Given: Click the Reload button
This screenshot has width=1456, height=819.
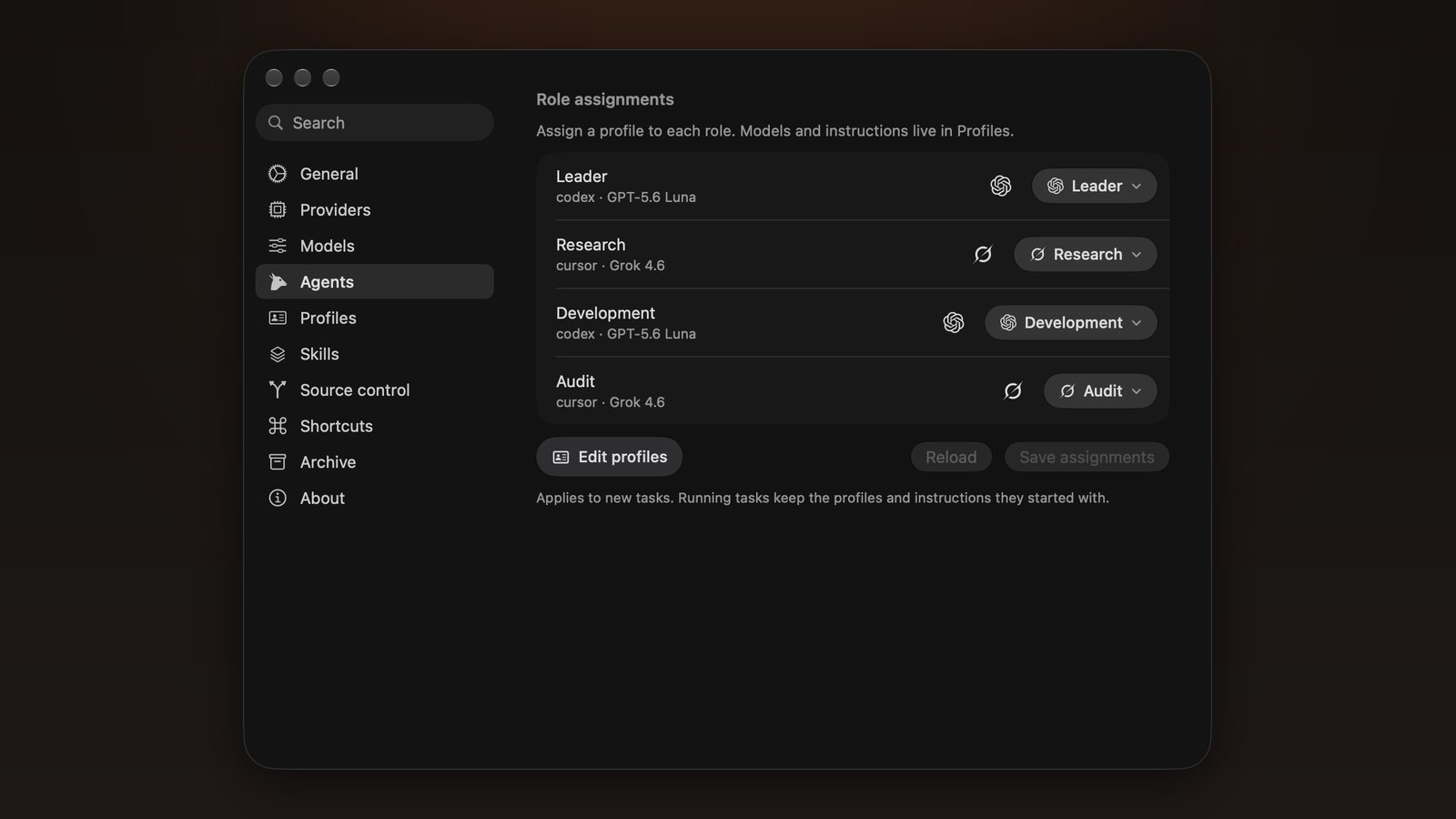Looking at the screenshot, I should coord(951,457).
